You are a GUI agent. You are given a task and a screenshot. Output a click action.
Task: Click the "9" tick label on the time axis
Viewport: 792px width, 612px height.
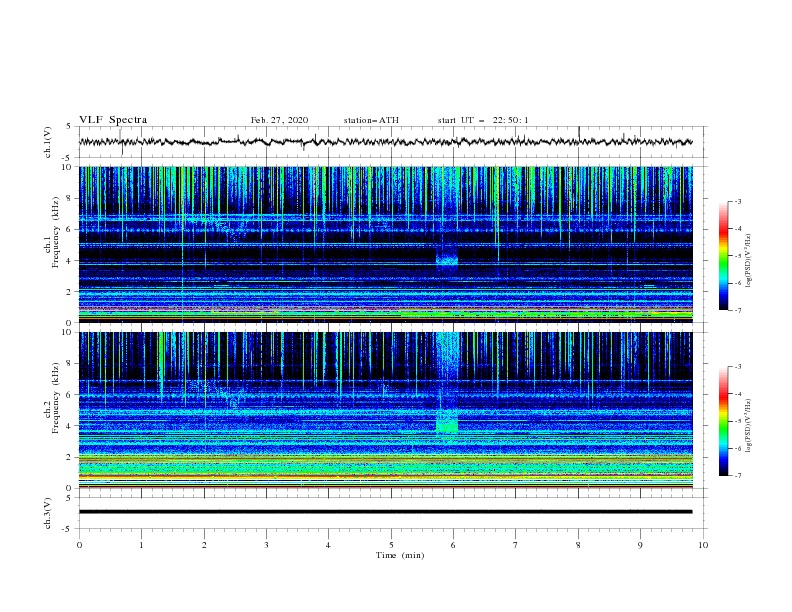[x=640, y=545]
